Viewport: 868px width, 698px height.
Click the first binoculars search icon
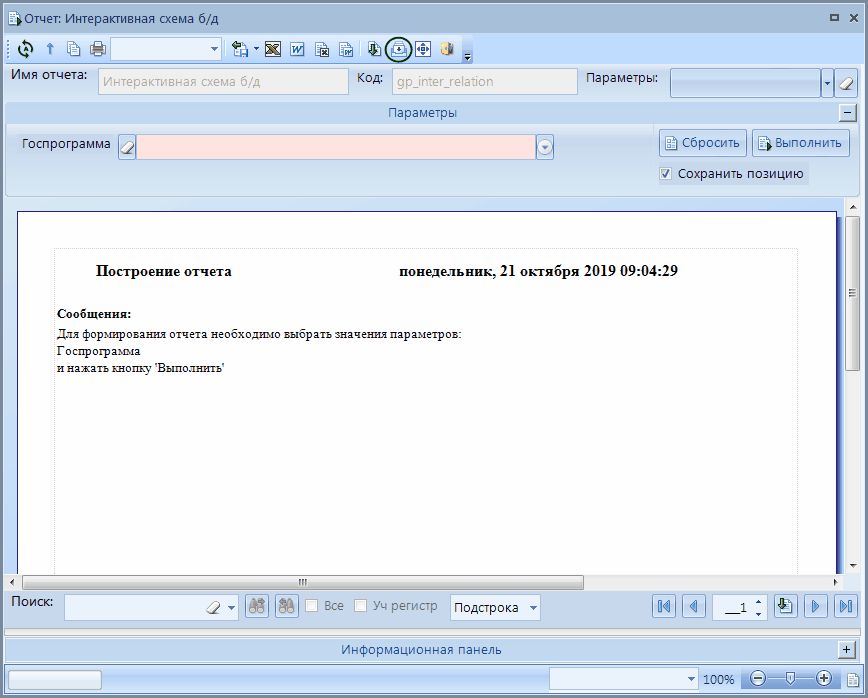[256, 606]
